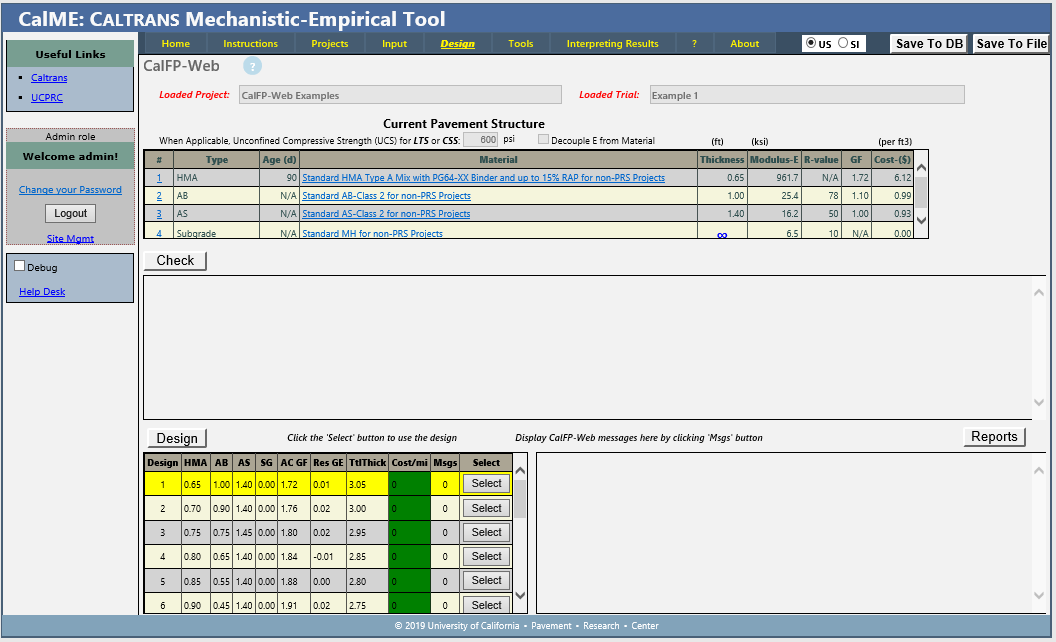Select the SI units radio button
This screenshot has height=642, width=1056.
click(843, 43)
